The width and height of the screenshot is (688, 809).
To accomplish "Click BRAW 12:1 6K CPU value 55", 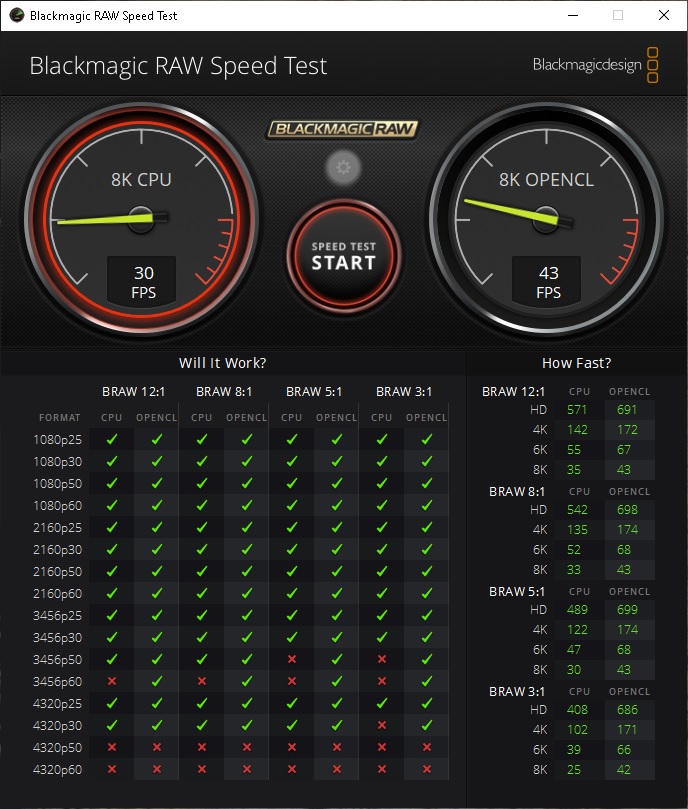I will tap(574, 450).
